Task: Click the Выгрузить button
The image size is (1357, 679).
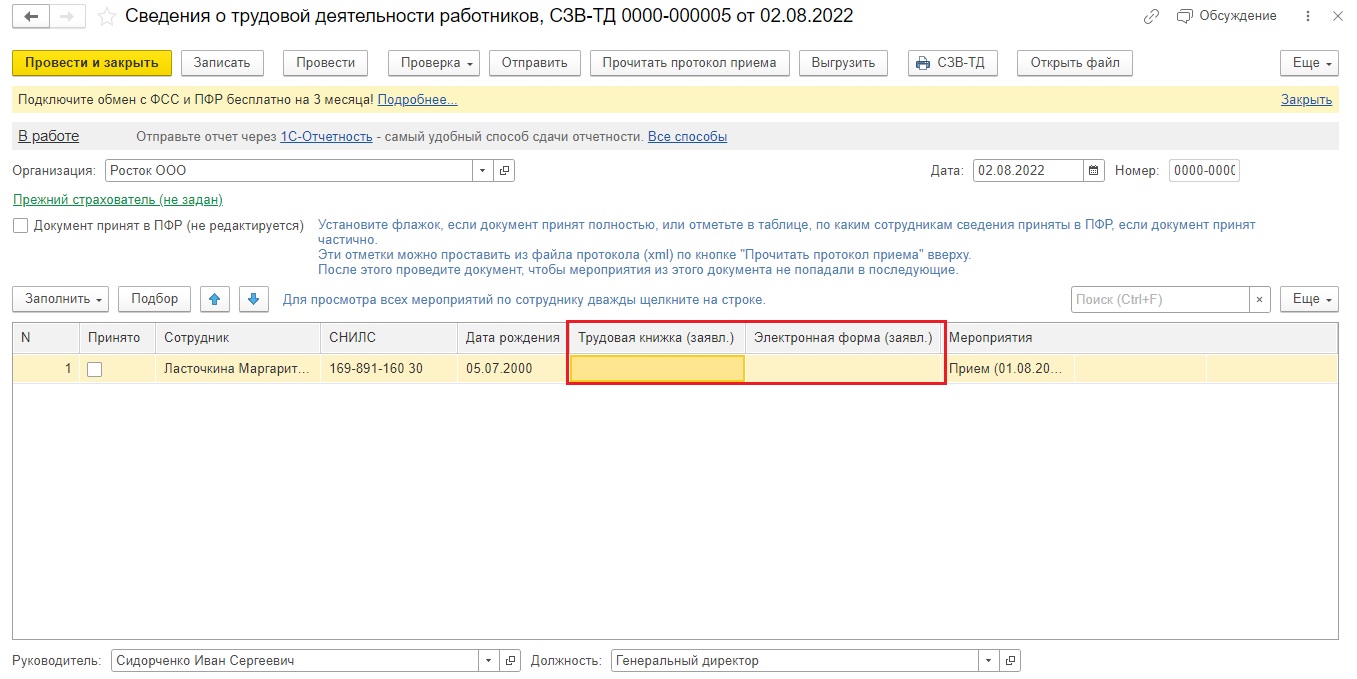Action: click(844, 62)
